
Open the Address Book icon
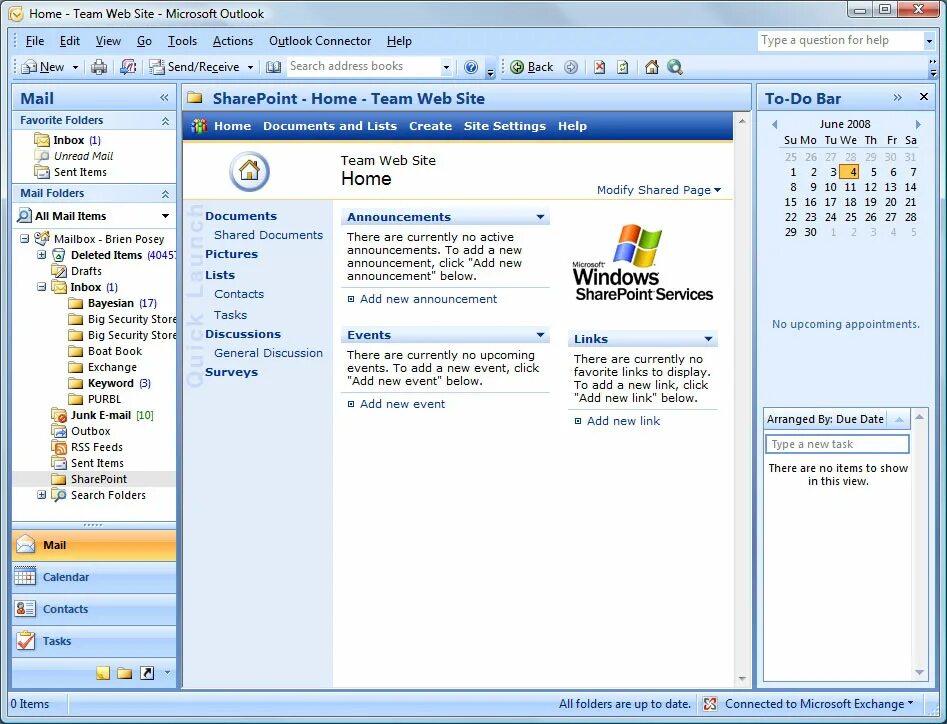[x=274, y=67]
